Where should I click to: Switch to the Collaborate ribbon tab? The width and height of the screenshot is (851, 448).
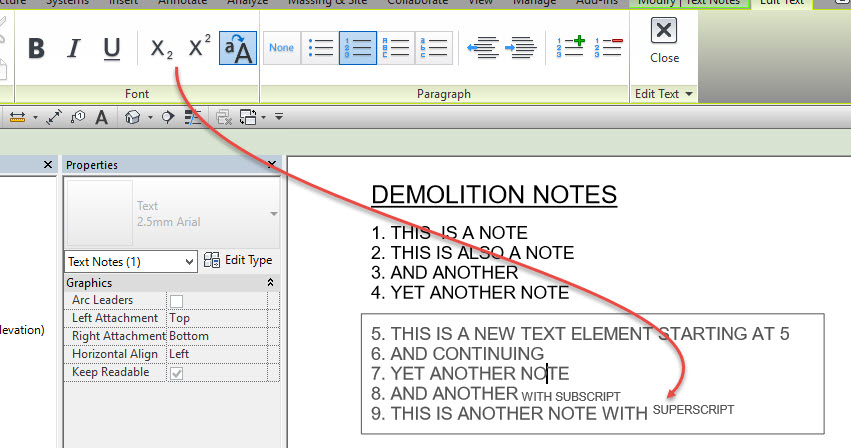(x=417, y=2)
